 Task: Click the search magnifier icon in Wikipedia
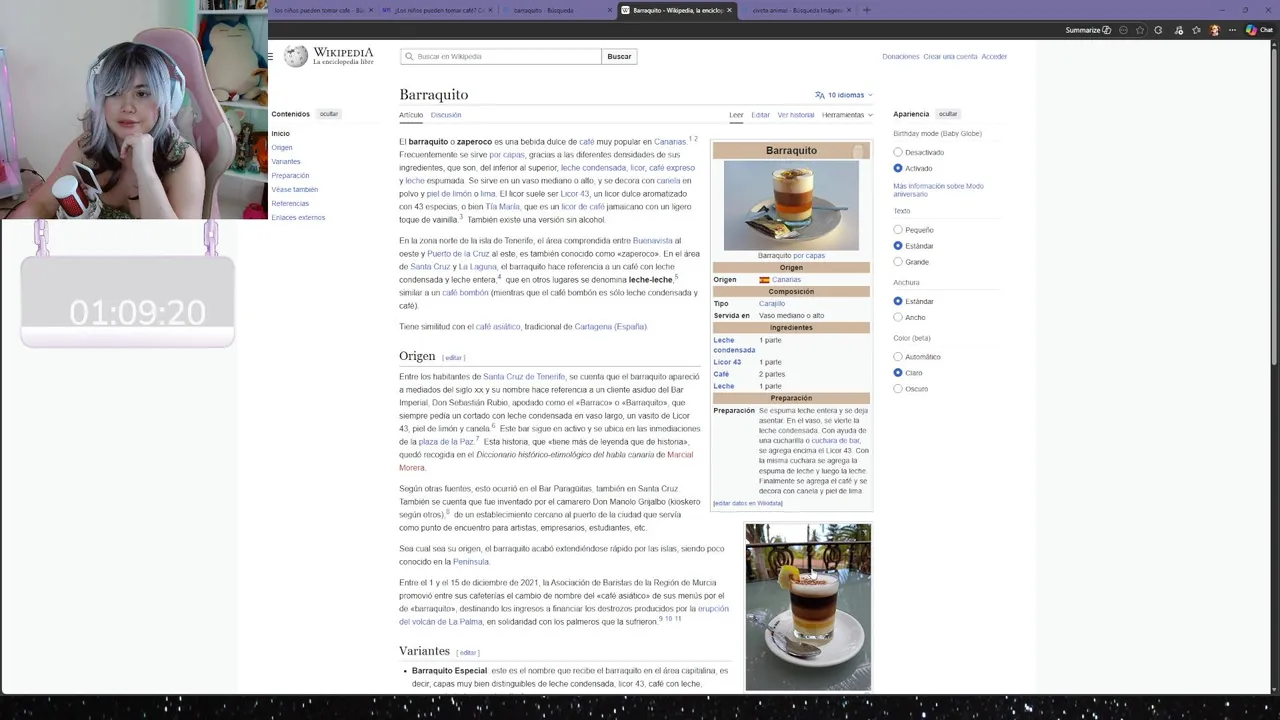click(x=409, y=57)
